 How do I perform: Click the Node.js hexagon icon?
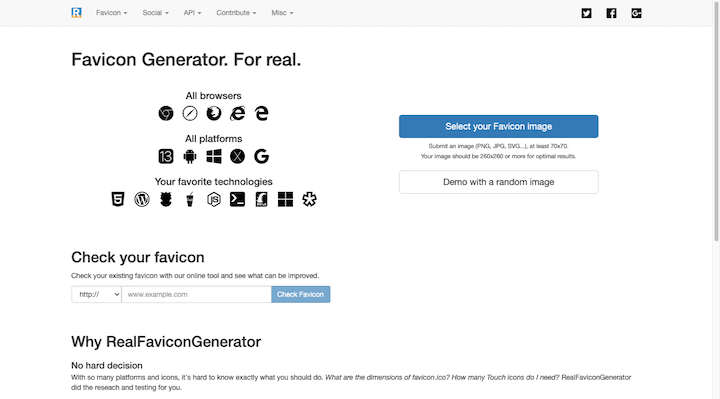pyautogui.click(x=214, y=199)
